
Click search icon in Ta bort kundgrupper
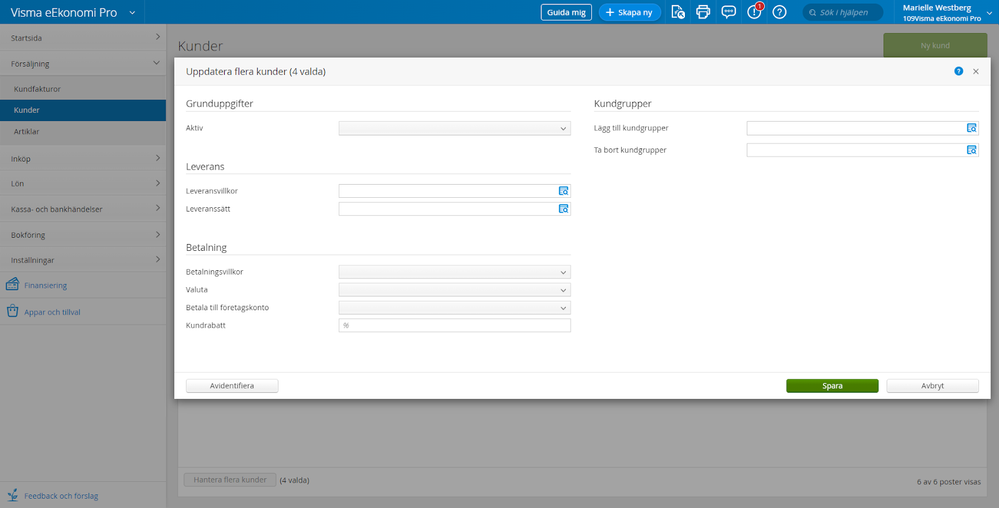click(x=971, y=150)
